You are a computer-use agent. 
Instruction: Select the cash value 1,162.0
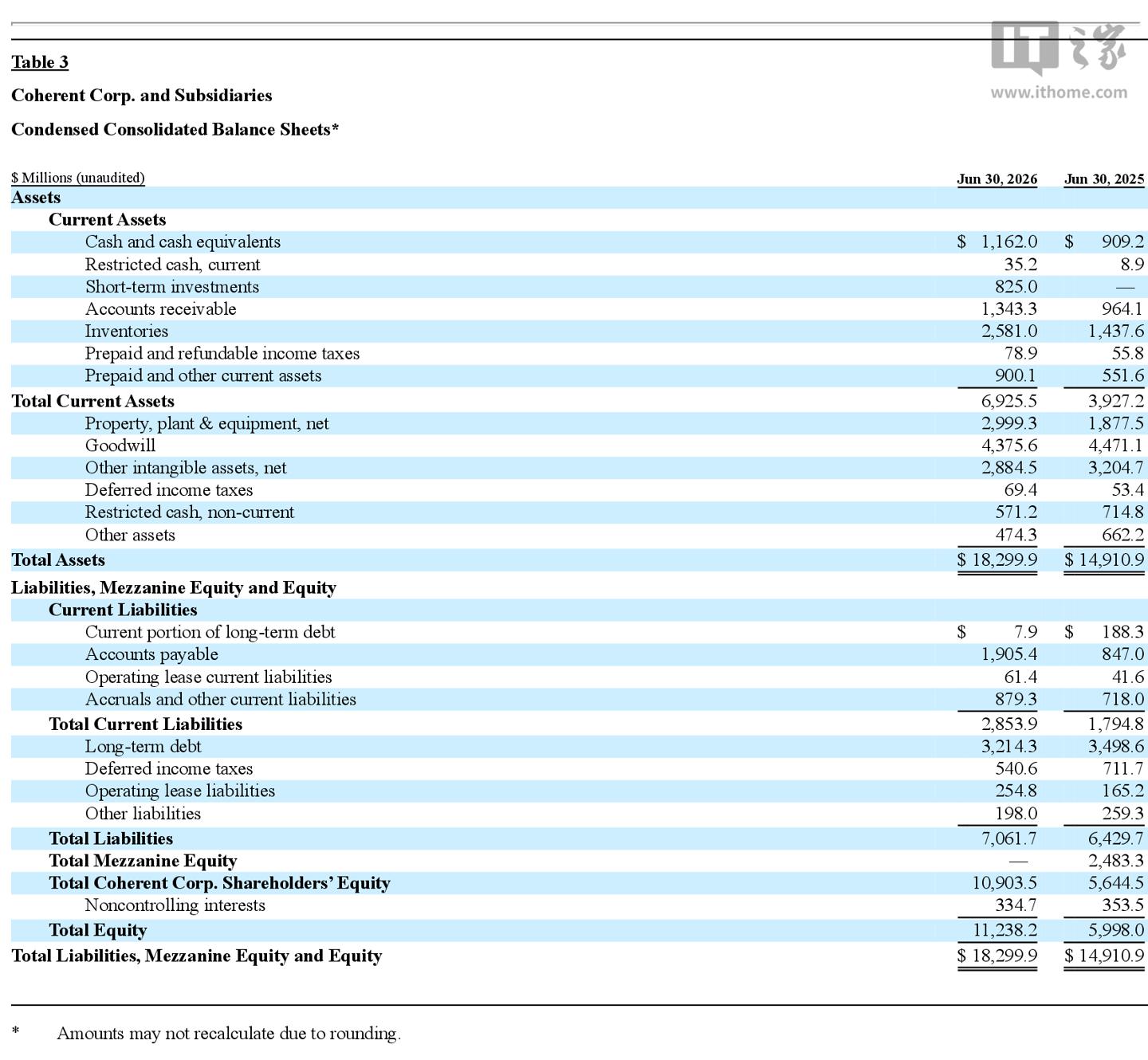tap(1009, 242)
